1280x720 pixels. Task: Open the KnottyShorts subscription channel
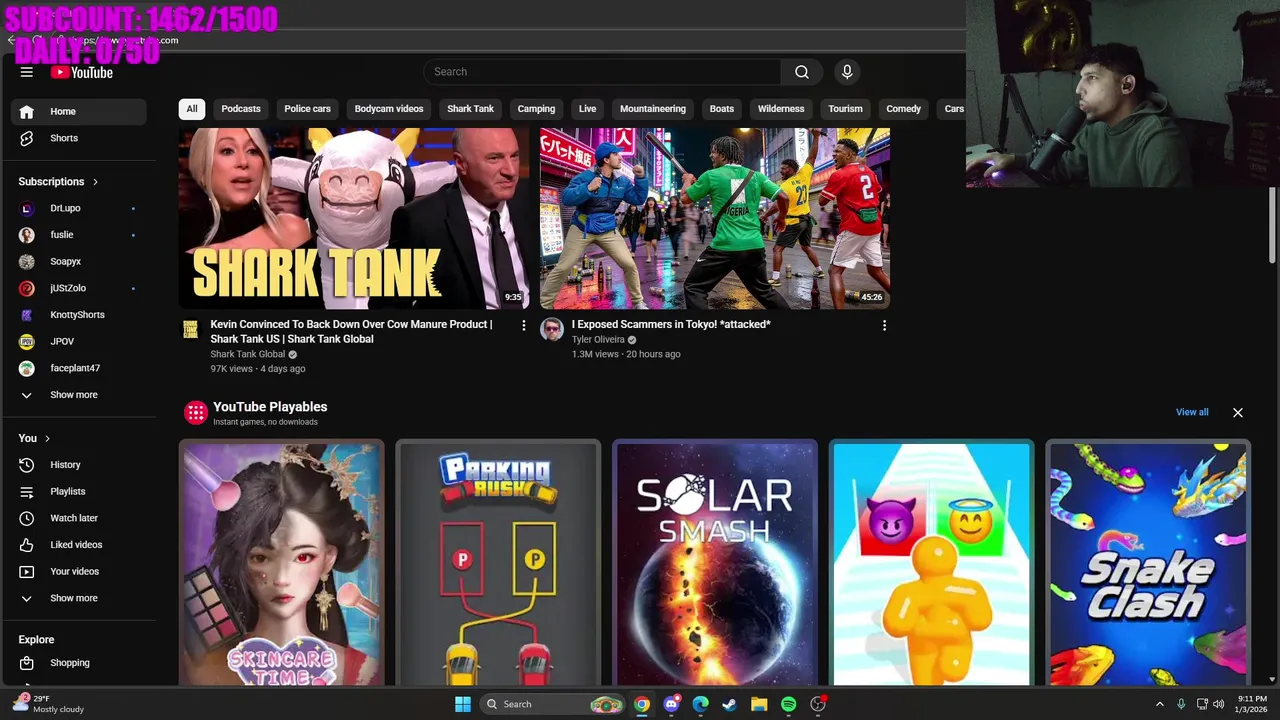(79, 315)
